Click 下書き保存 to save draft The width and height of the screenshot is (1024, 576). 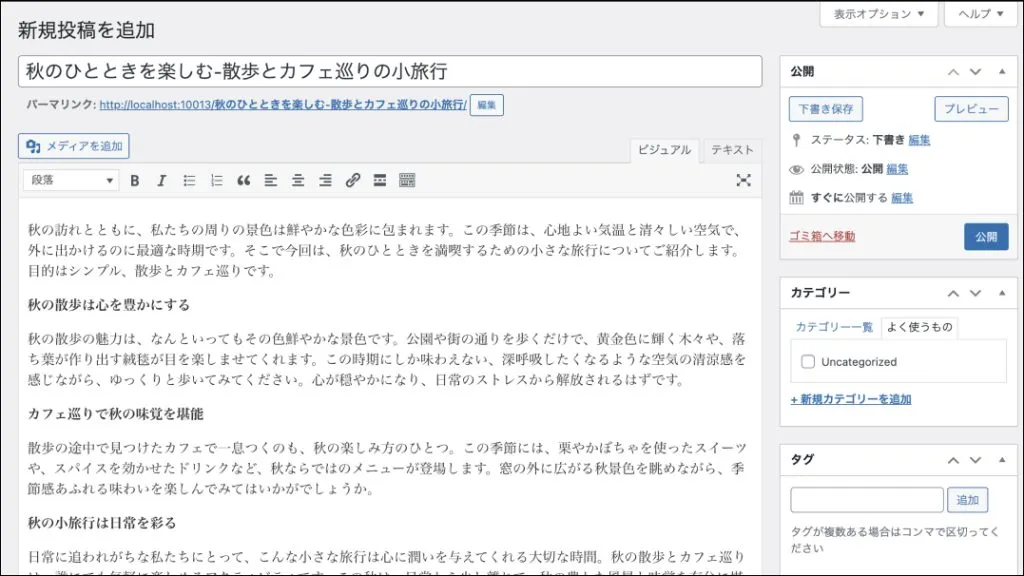click(825, 109)
